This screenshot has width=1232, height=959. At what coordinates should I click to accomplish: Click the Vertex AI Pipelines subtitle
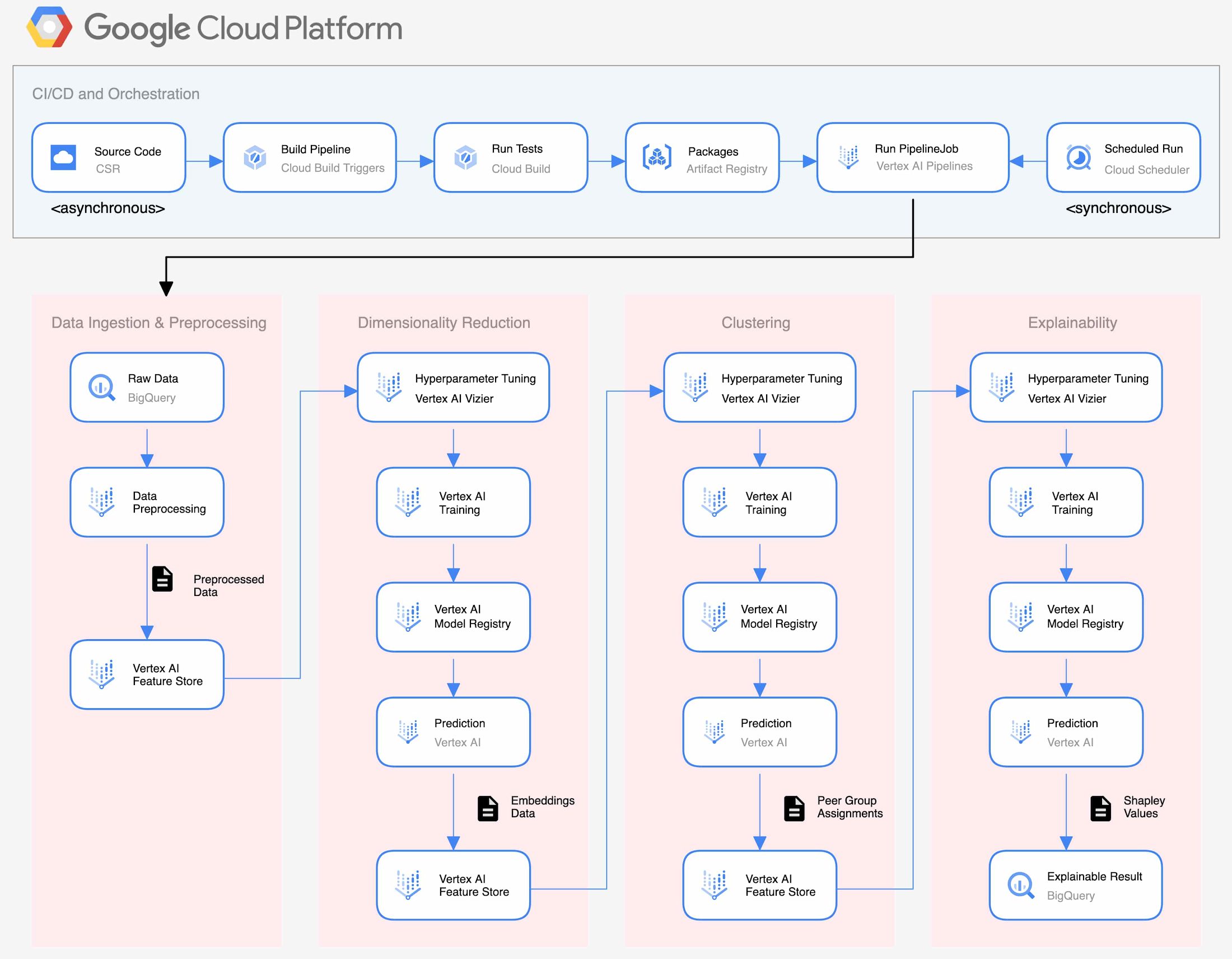pyautogui.click(x=924, y=166)
